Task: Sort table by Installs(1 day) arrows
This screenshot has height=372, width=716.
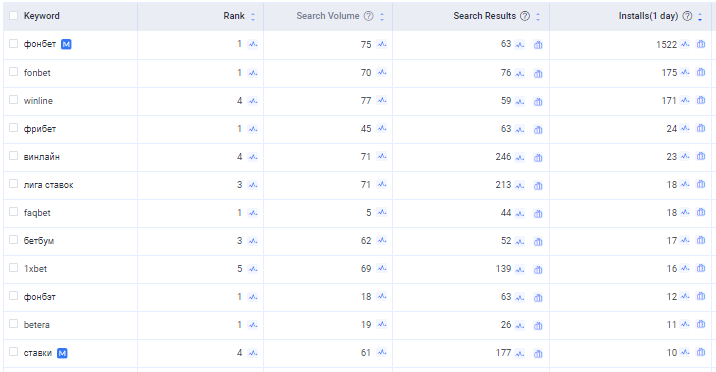Action: (x=700, y=16)
